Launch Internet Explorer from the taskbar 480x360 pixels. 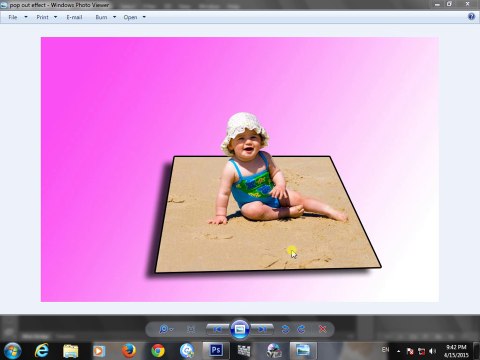(x=42, y=351)
